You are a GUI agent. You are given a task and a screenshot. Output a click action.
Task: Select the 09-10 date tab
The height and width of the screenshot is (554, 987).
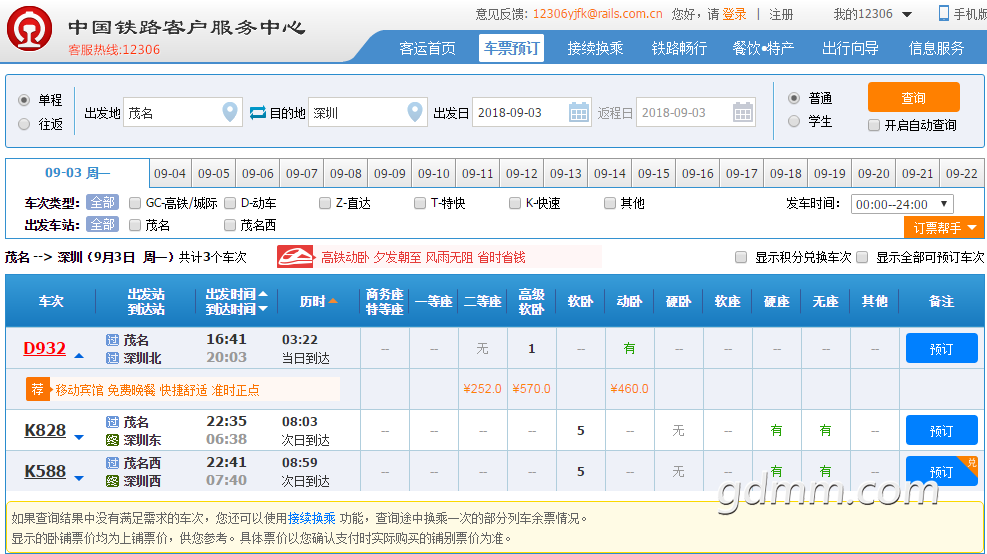pyautogui.click(x=434, y=173)
